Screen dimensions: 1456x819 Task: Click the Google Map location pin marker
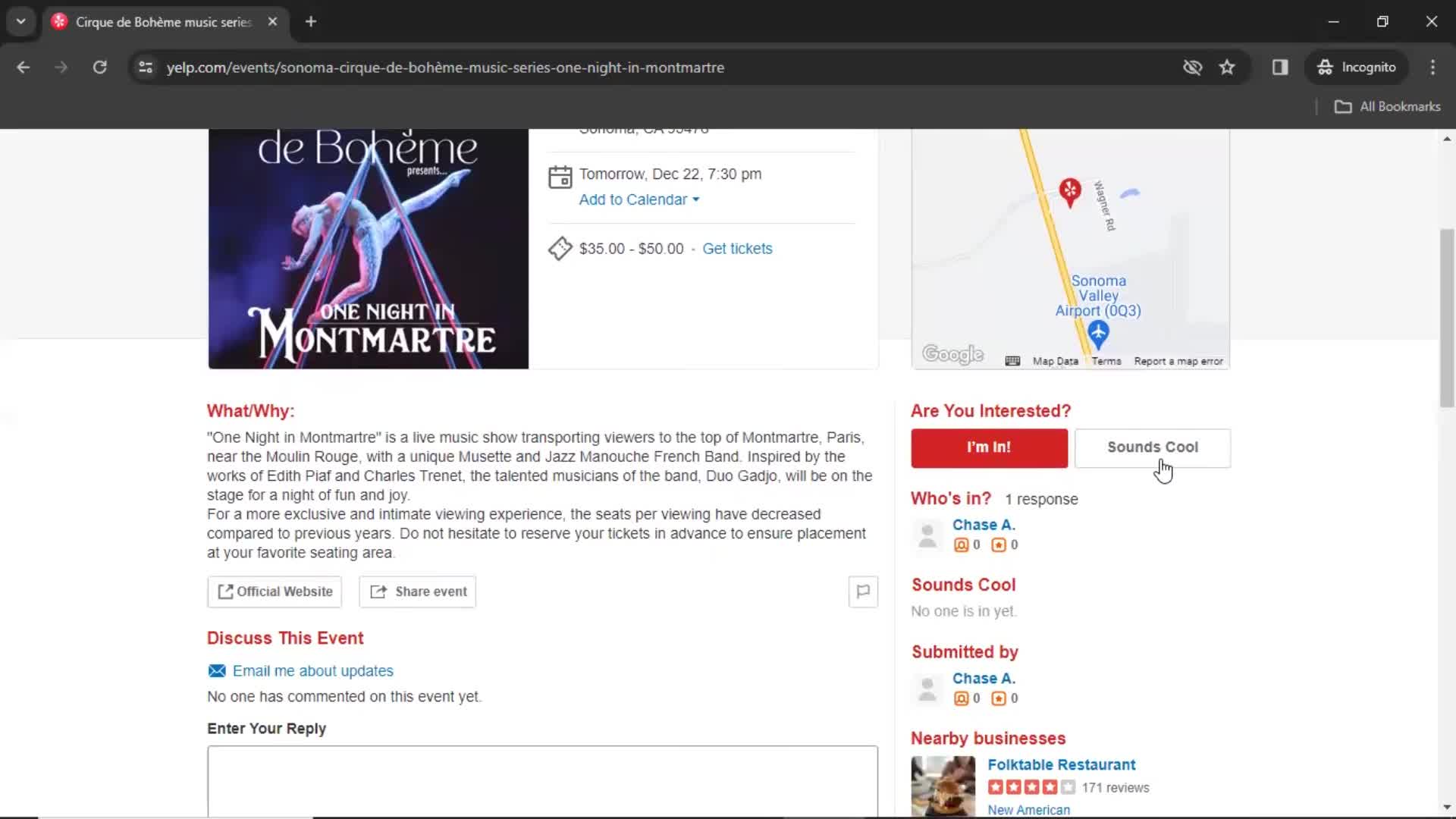[1067, 192]
